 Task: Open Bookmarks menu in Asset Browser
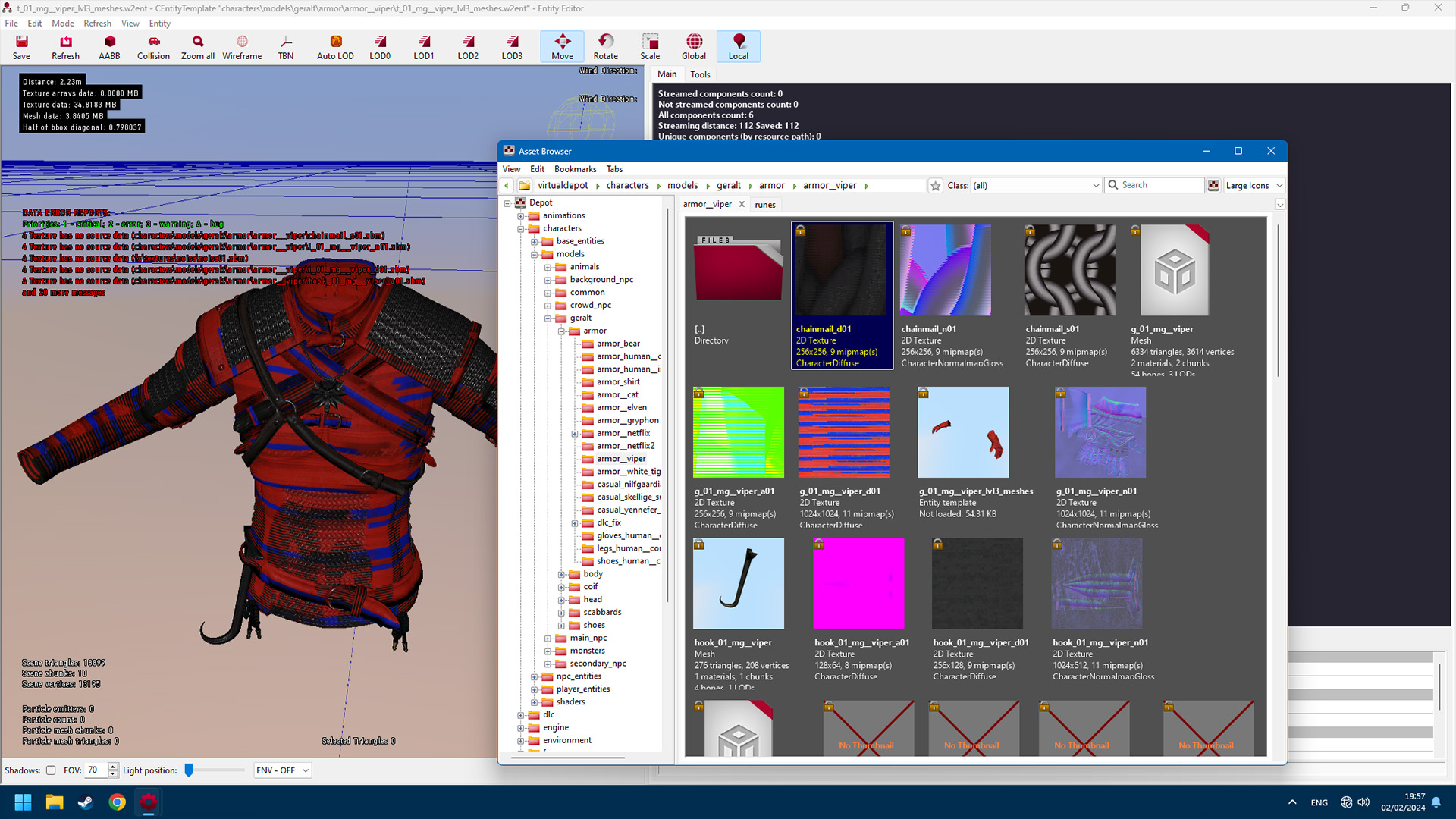575,169
